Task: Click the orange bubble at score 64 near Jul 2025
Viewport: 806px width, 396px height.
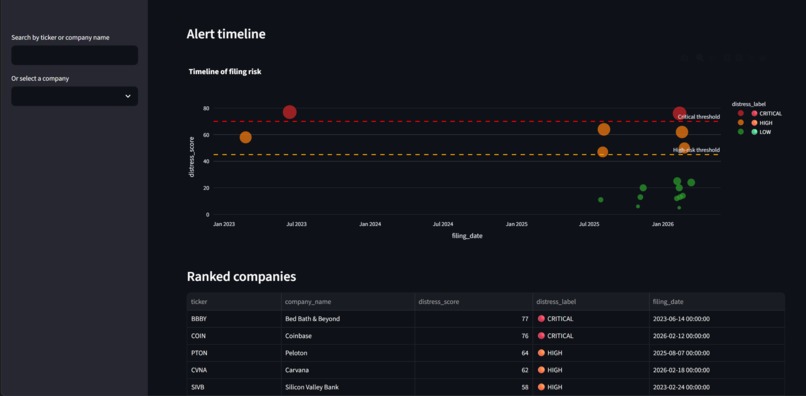Action: (604, 129)
